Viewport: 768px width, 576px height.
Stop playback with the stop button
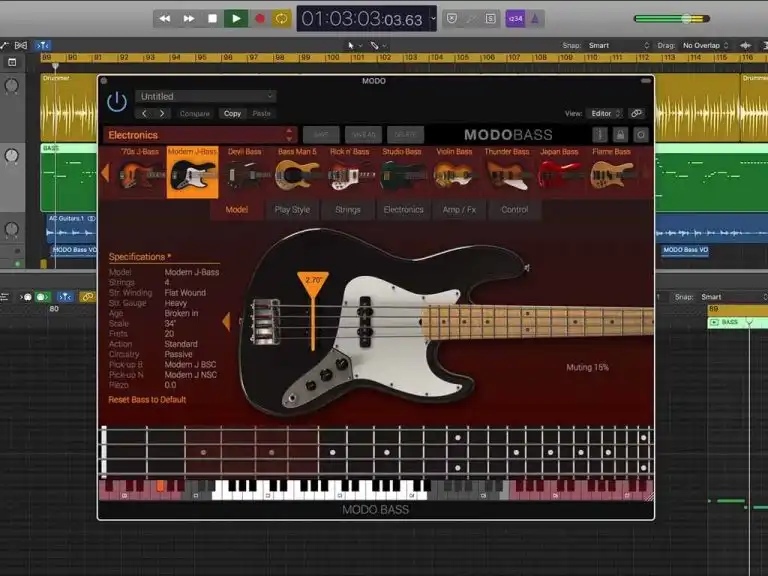tap(212, 19)
